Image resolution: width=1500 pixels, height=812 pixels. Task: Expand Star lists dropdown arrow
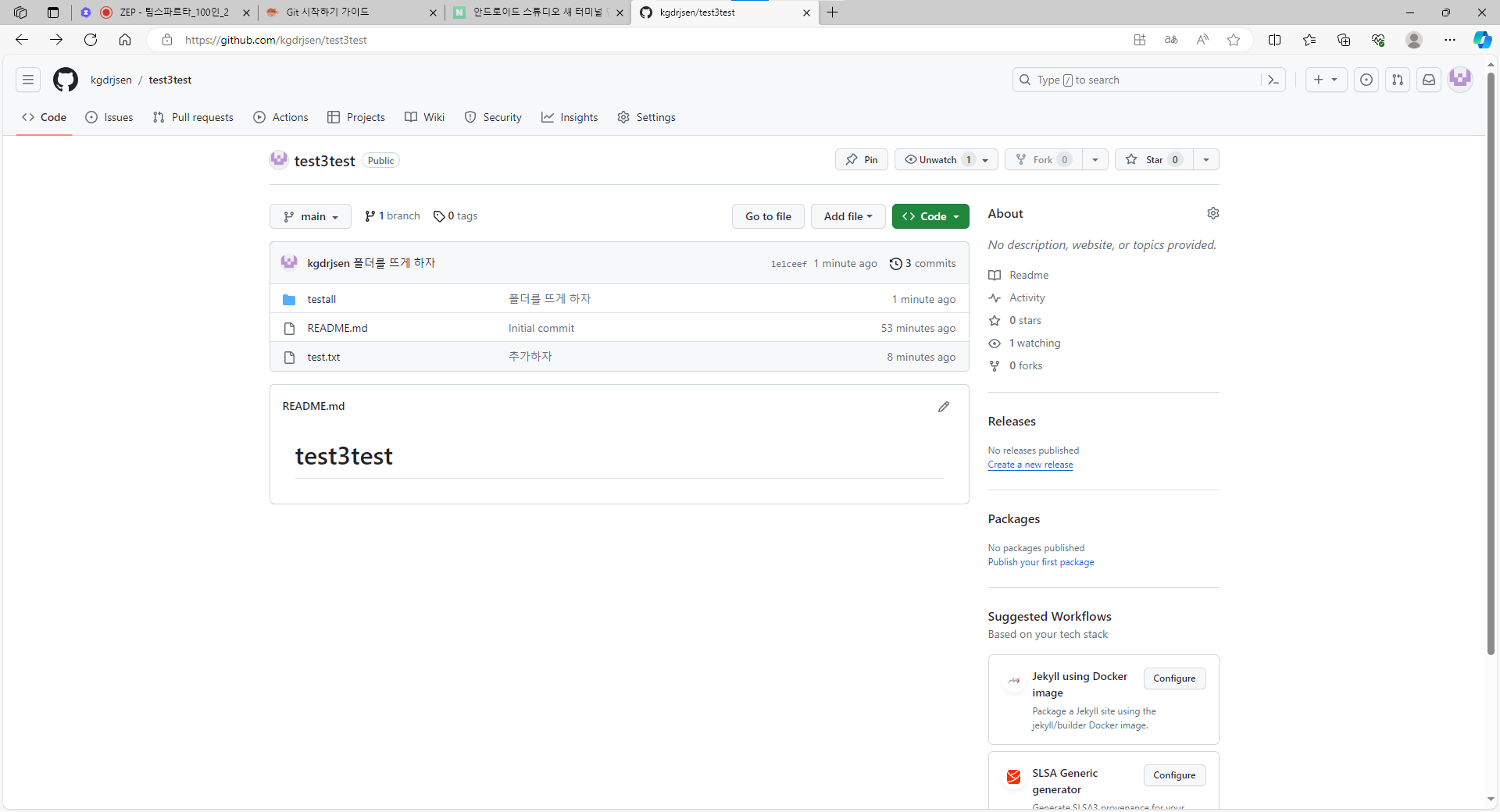point(1206,159)
